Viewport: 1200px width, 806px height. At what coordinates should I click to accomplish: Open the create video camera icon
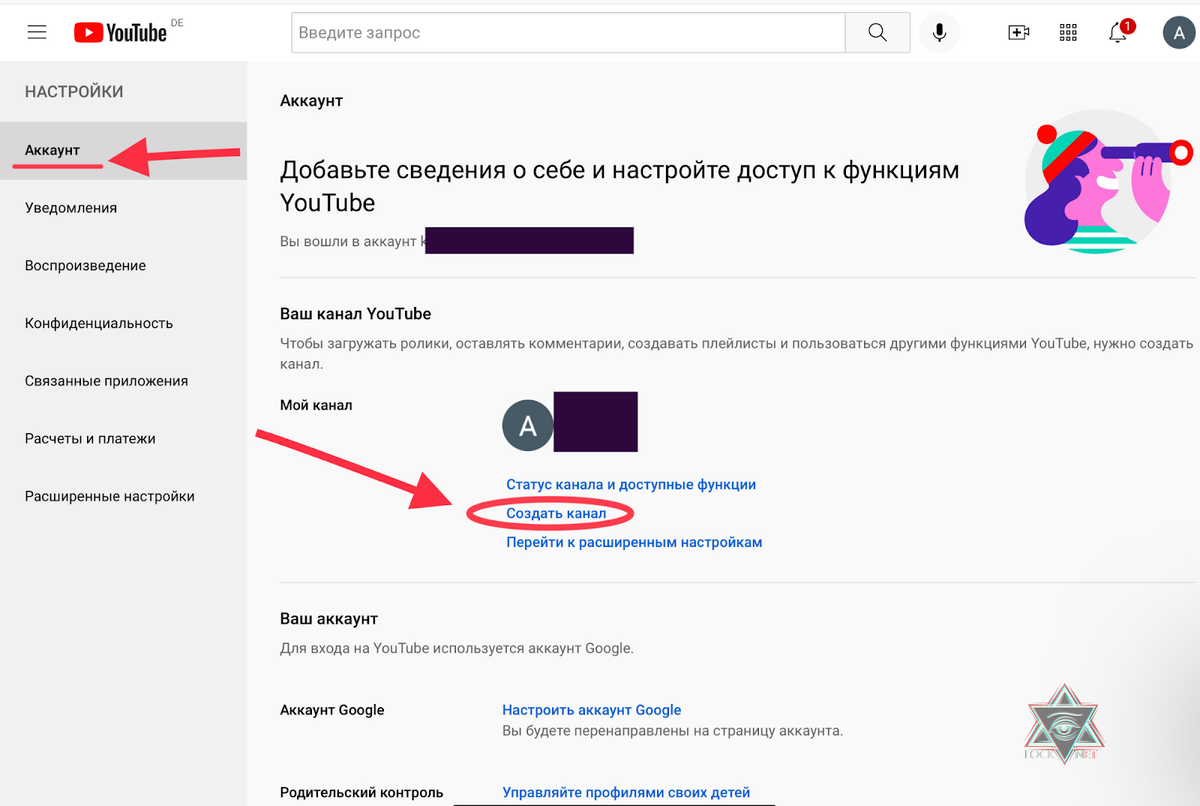pos(1018,33)
